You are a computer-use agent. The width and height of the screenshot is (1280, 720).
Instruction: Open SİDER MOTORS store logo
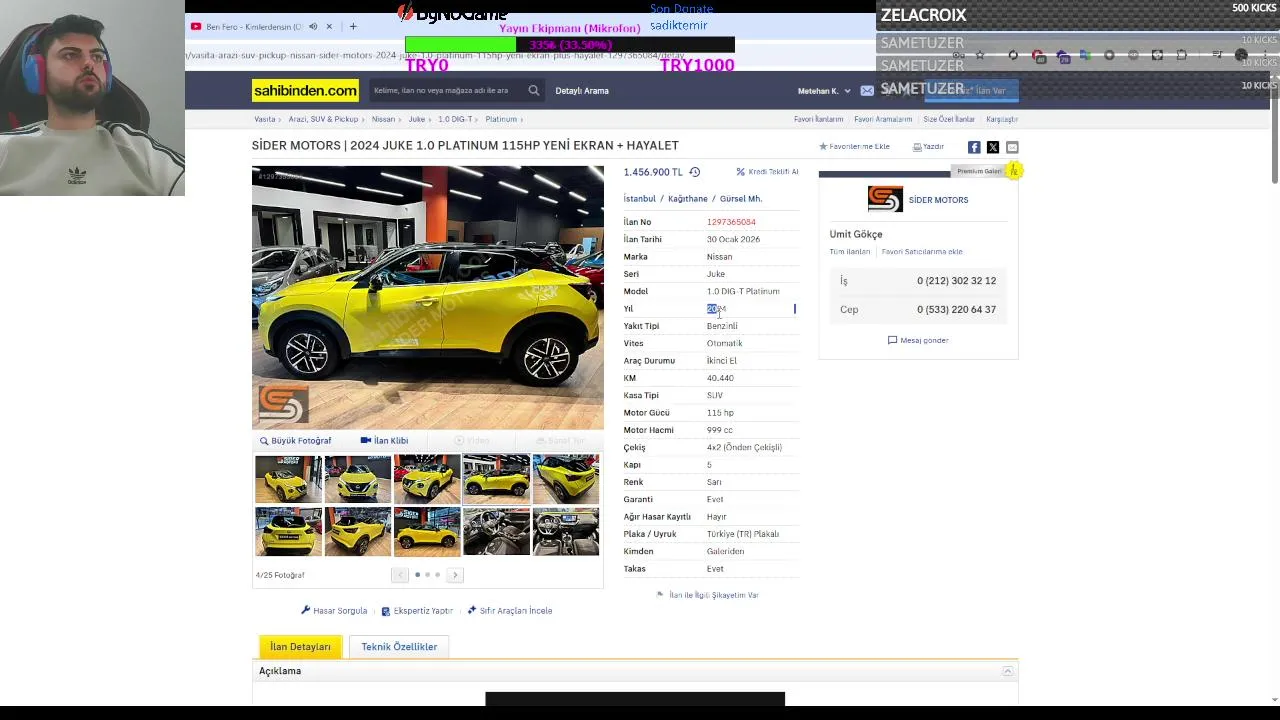(x=885, y=199)
